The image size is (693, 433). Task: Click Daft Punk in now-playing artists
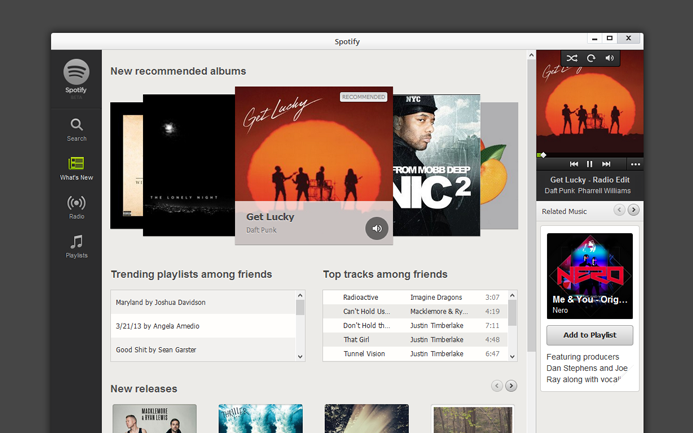[x=560, y=191]
